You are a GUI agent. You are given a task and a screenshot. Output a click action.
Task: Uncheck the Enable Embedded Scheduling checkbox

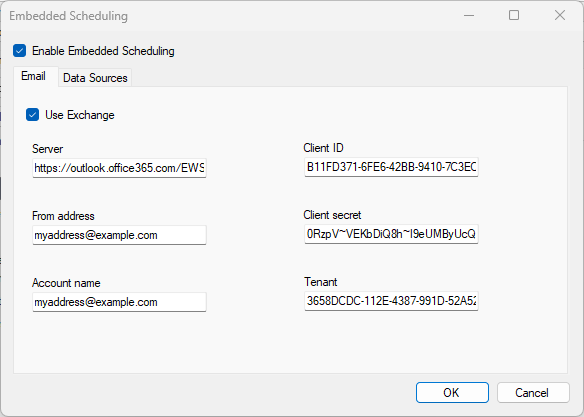[x=20, y=51]
